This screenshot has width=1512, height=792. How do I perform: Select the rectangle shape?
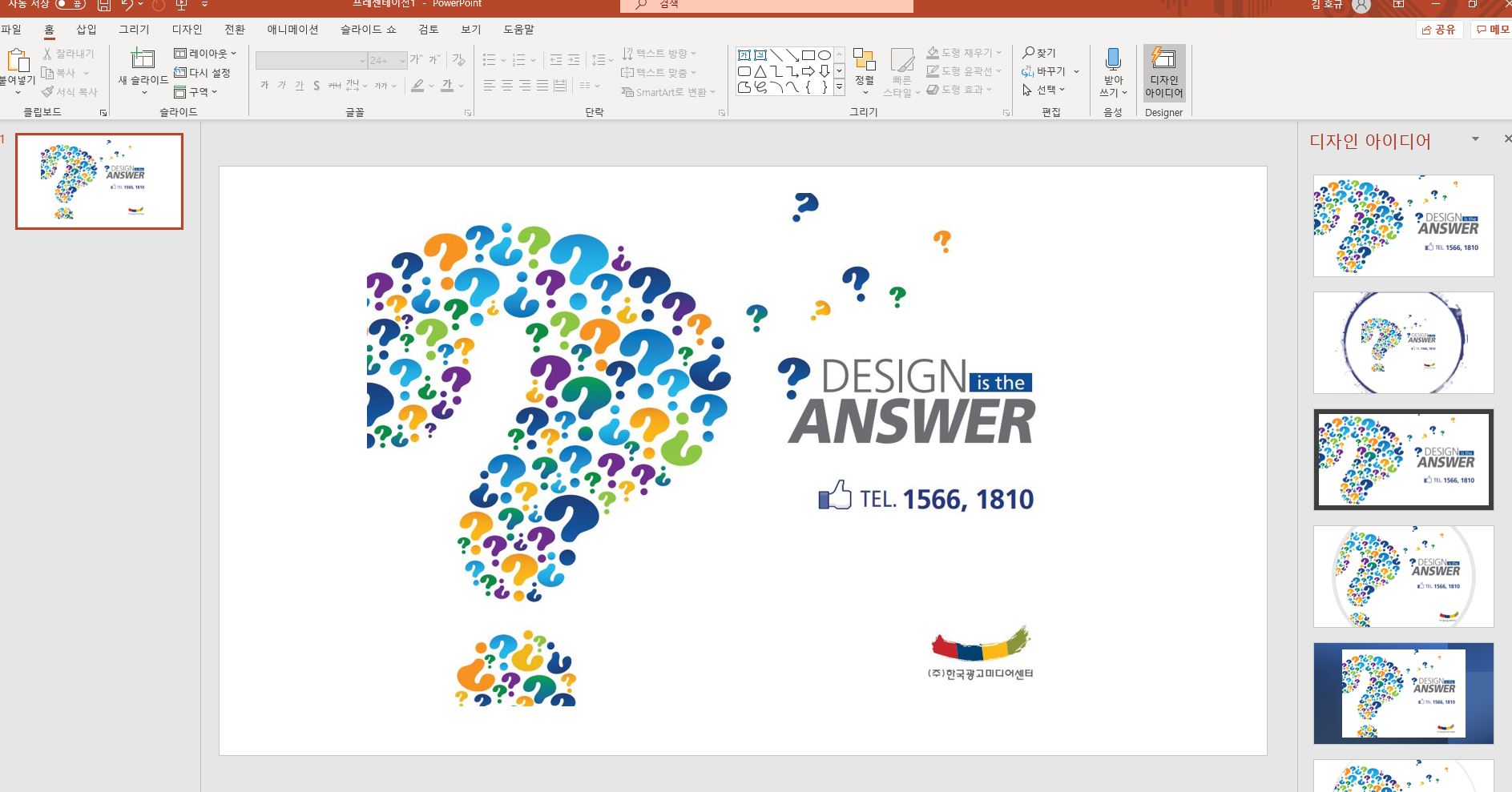click(808, 55)
